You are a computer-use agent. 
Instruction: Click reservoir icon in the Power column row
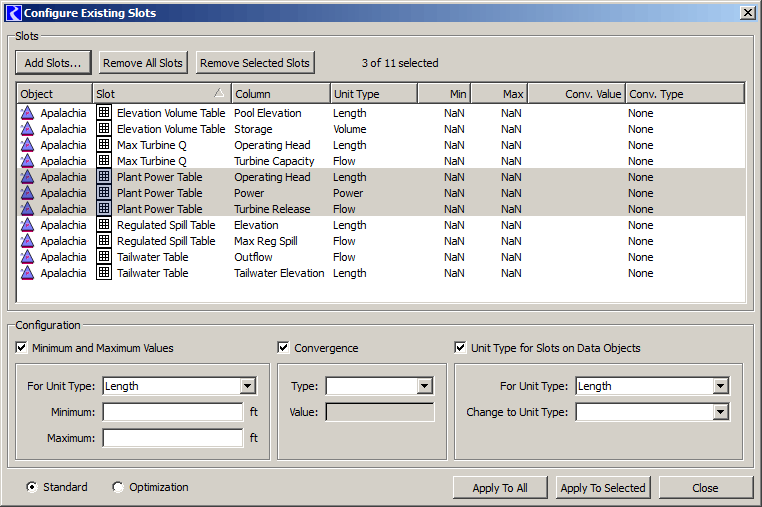(x=27, y=193)
